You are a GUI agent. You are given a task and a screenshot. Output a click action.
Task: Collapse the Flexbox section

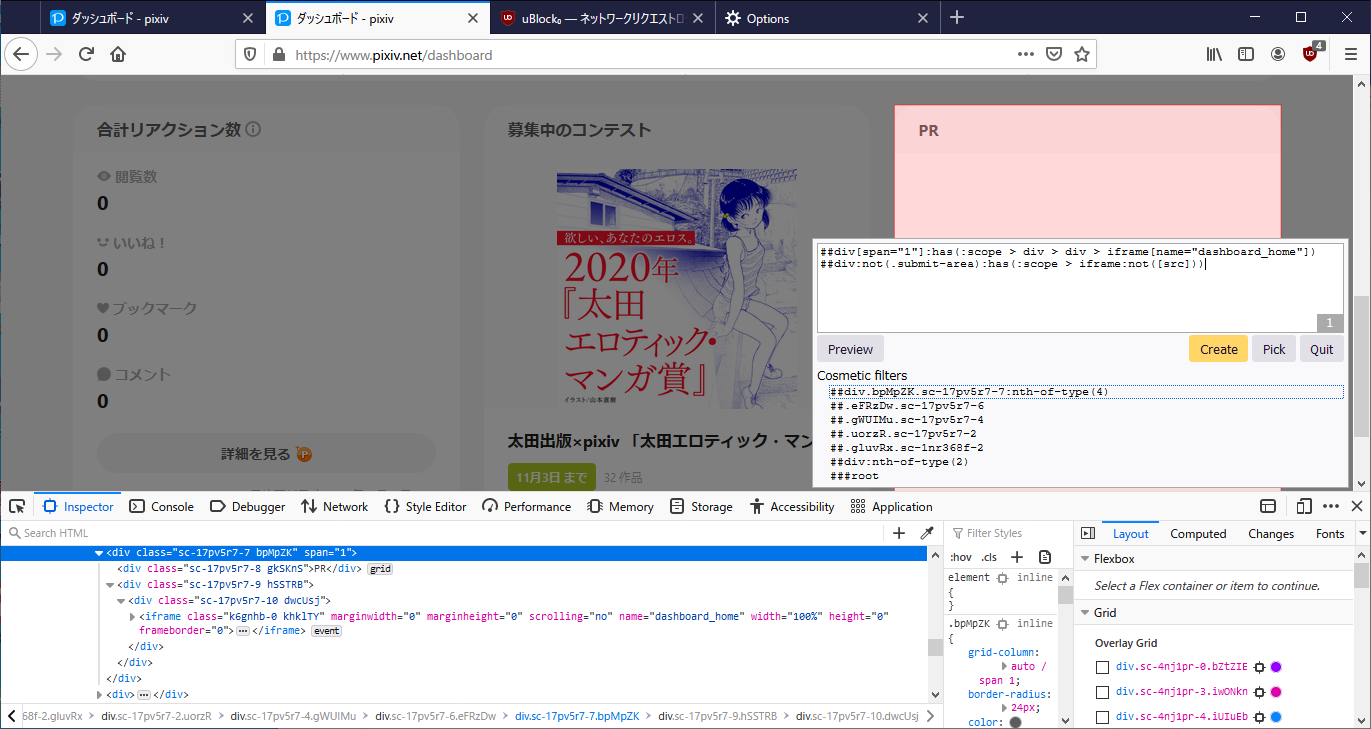coord(1085,559)
